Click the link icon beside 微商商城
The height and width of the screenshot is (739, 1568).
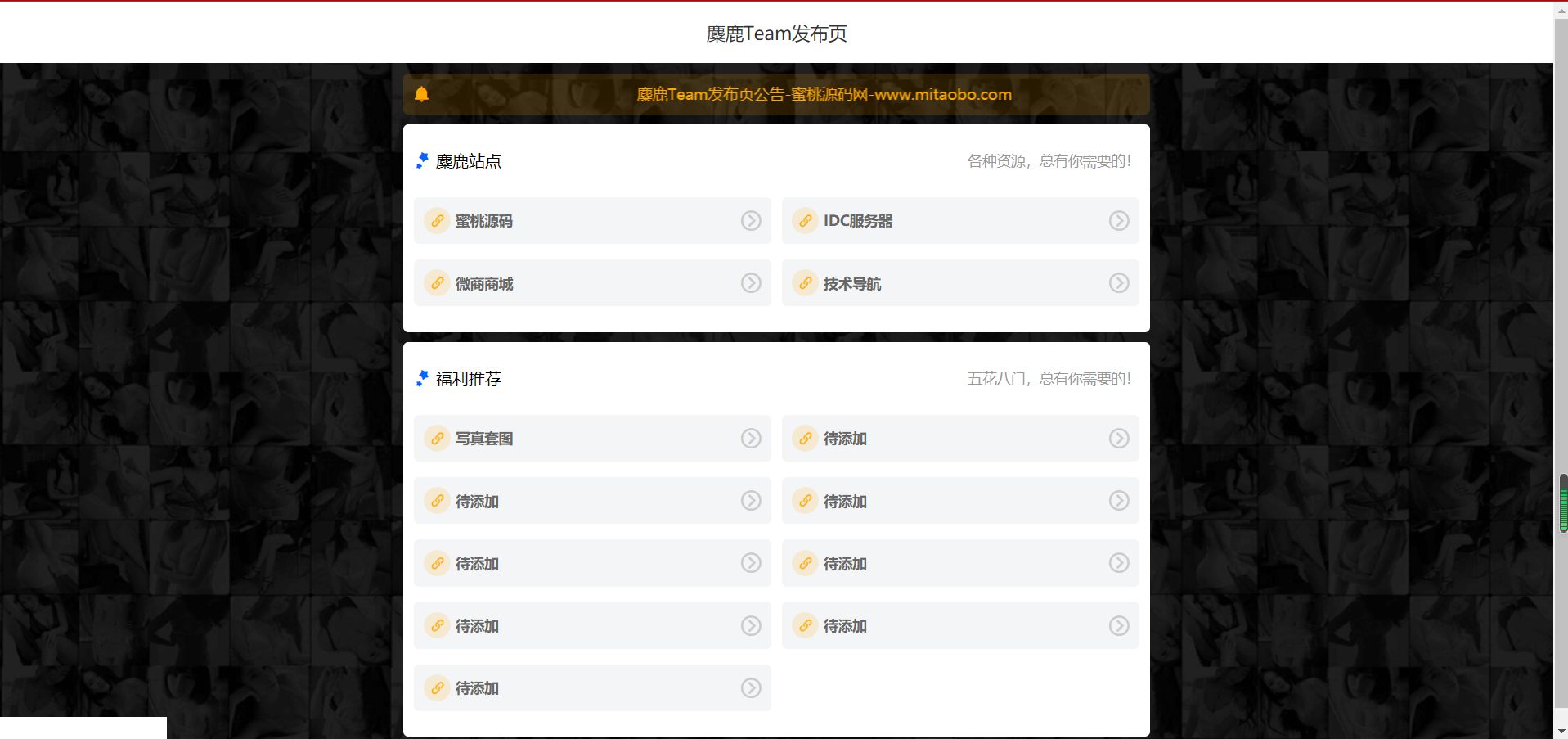tap(436, 282)
